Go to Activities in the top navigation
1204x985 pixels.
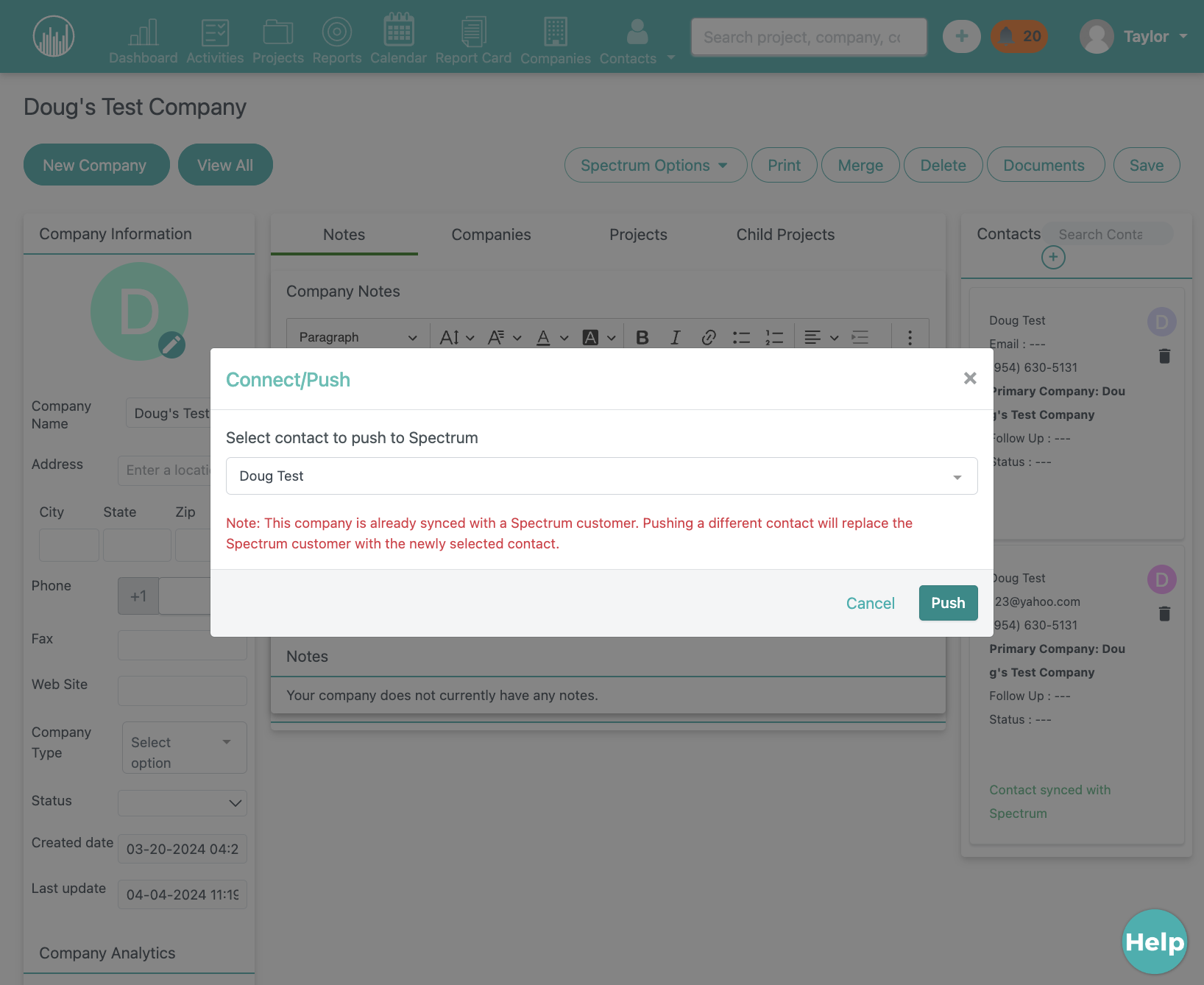pyautogui.click(x=215, y=41)
